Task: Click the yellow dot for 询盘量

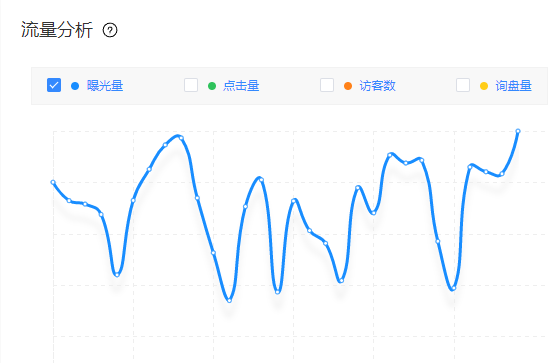Action: pos(484,86)
